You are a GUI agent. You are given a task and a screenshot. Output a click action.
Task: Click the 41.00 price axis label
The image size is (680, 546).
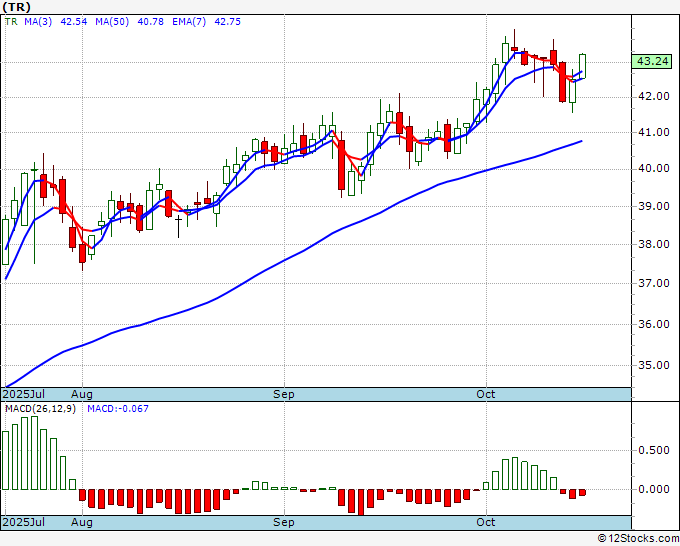pos(654,132)
